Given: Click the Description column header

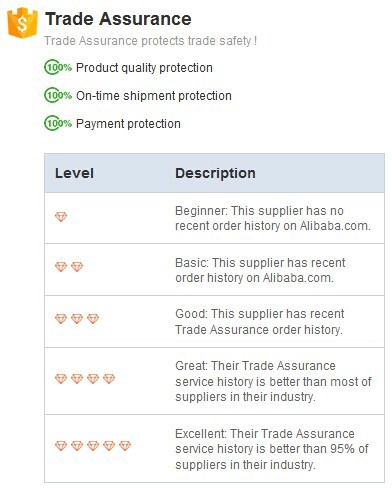Looking at the screenshot, I should [x=215, y=173].
